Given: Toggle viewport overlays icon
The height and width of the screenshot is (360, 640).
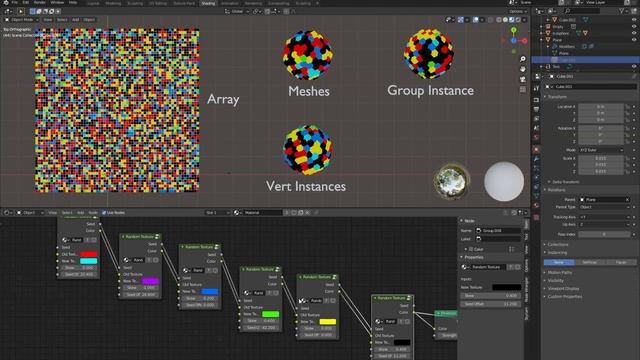Looking at the screenshot, I should [x=476, y=20].
